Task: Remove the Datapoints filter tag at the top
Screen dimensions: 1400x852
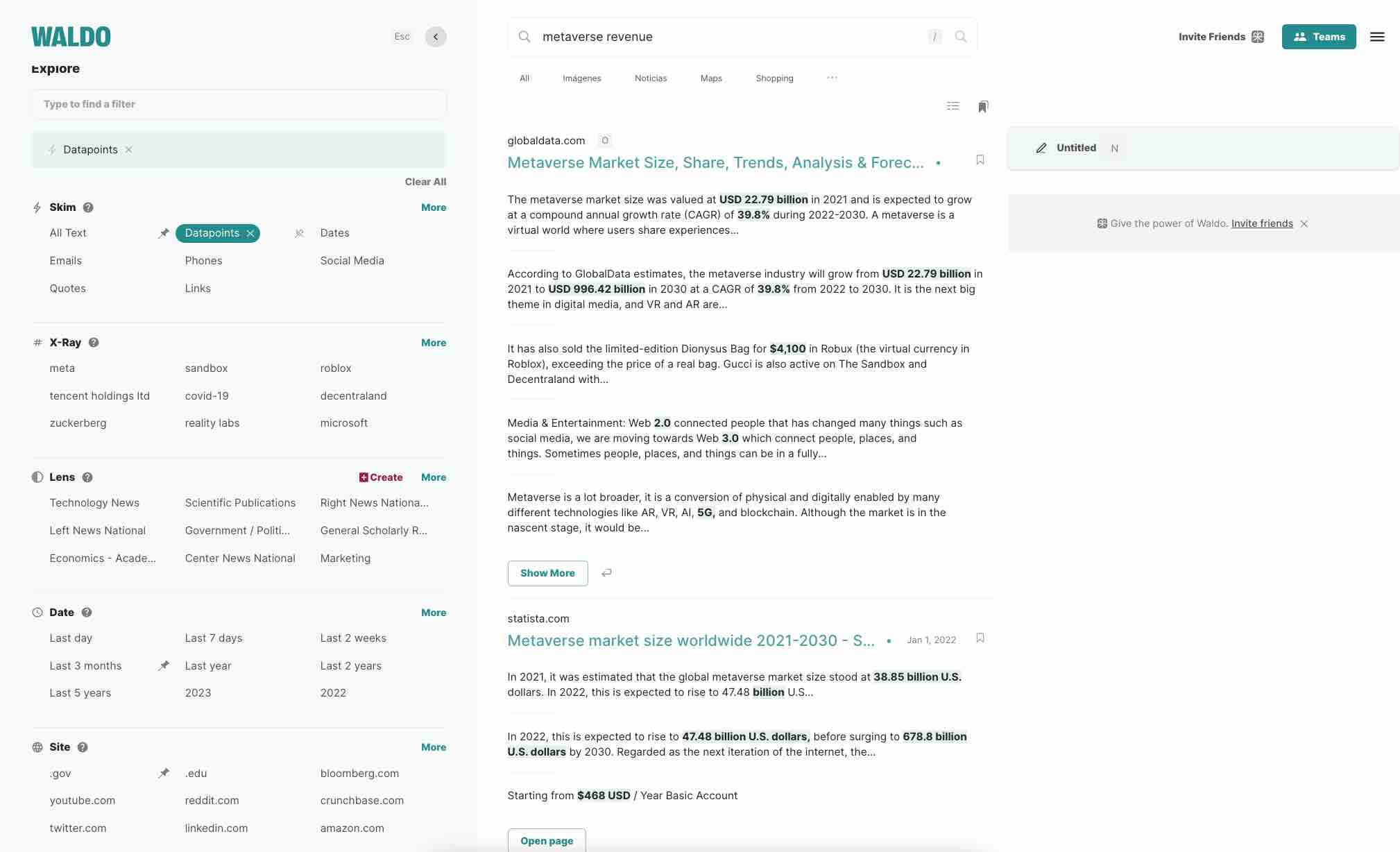Action: [128, 150]
